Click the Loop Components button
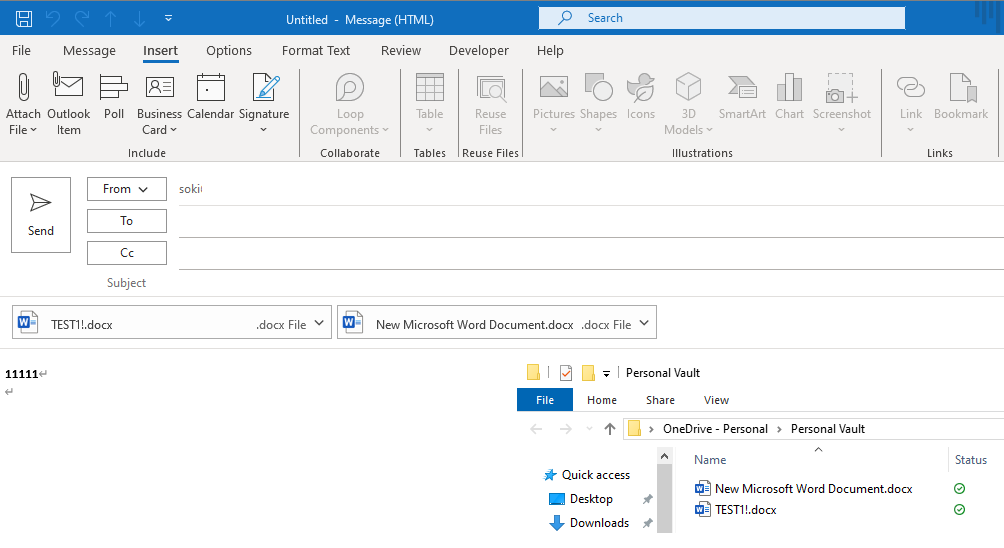 pyautogui.click(x=350, y=104)
